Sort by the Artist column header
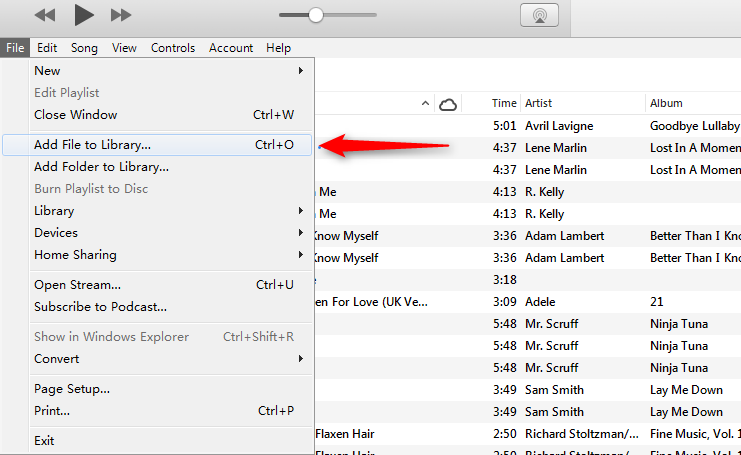 pos(538,103)
